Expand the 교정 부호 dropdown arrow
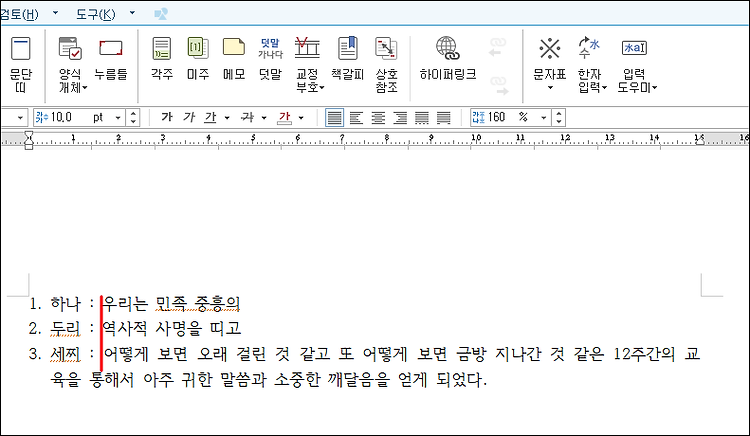 [322, 87]
